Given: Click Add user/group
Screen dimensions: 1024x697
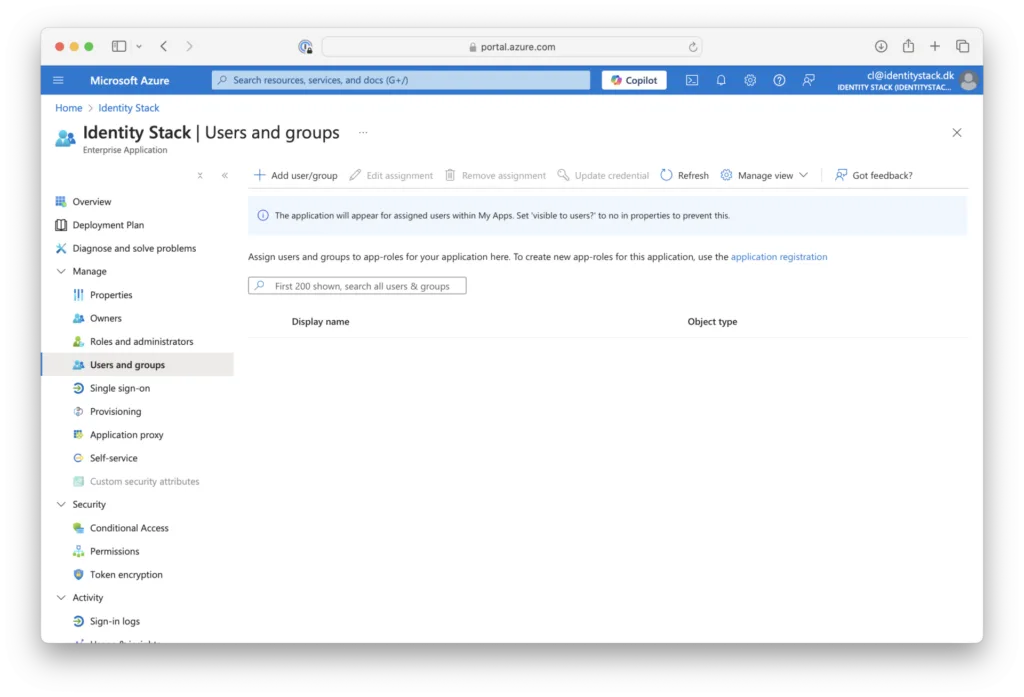Looking at the screenshot, I should coord(296,175).
